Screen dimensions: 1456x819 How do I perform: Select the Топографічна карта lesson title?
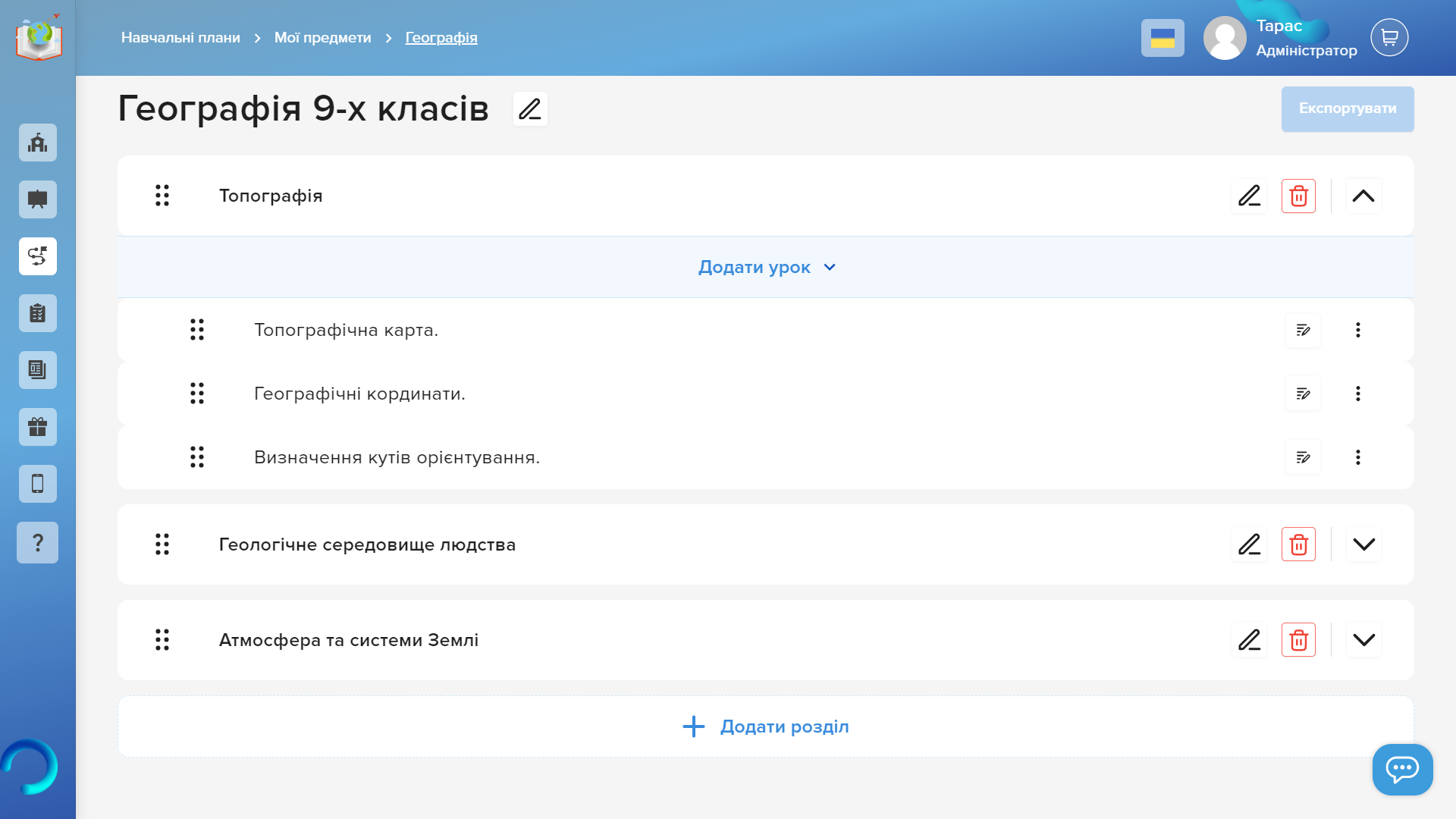click(346, 330)
